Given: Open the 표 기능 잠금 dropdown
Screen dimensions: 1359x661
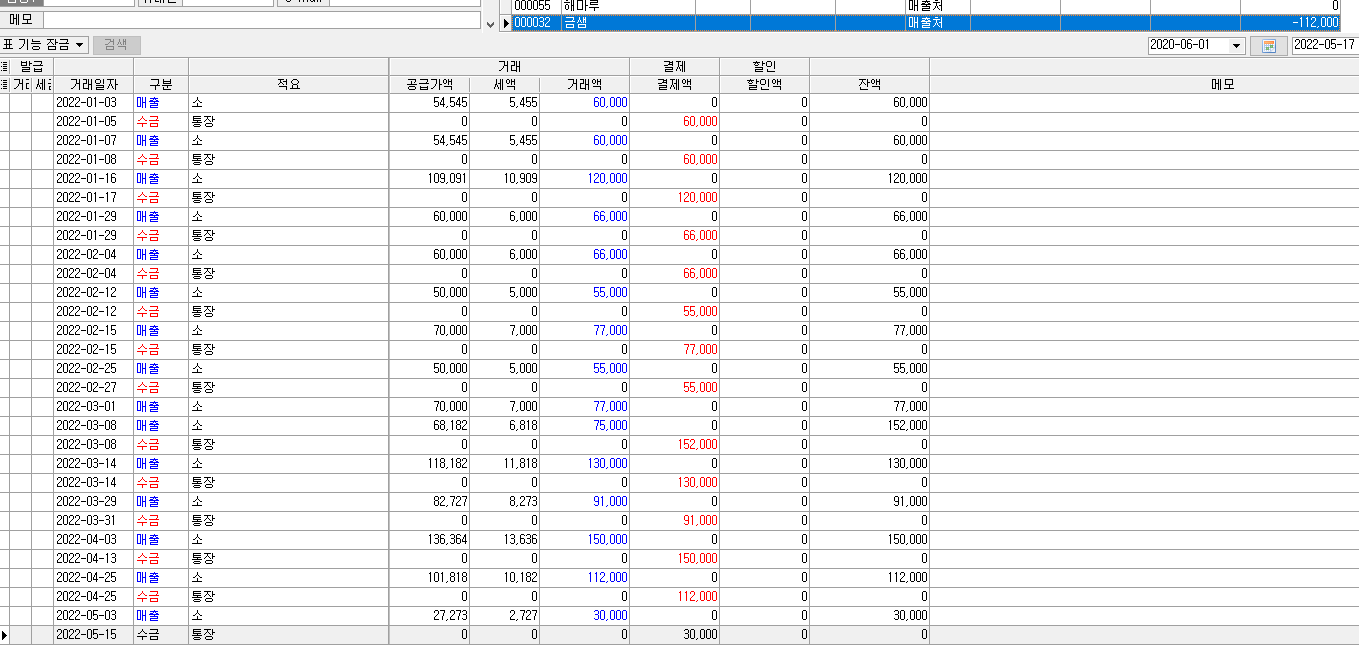Looking at the screenshot, I should pyautogui.click(x=81, y=45).
